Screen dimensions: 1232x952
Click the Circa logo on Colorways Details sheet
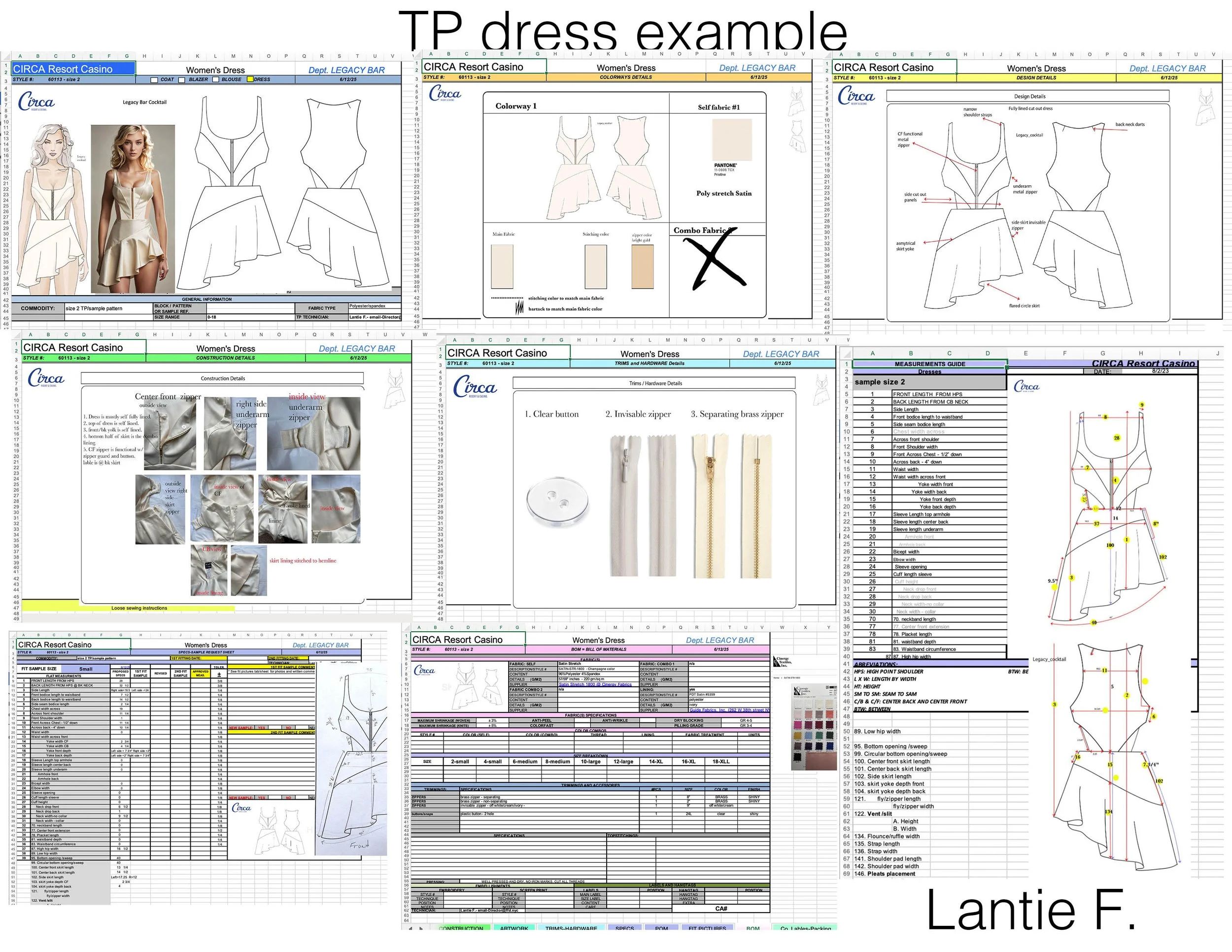click(x=445, y=94)
